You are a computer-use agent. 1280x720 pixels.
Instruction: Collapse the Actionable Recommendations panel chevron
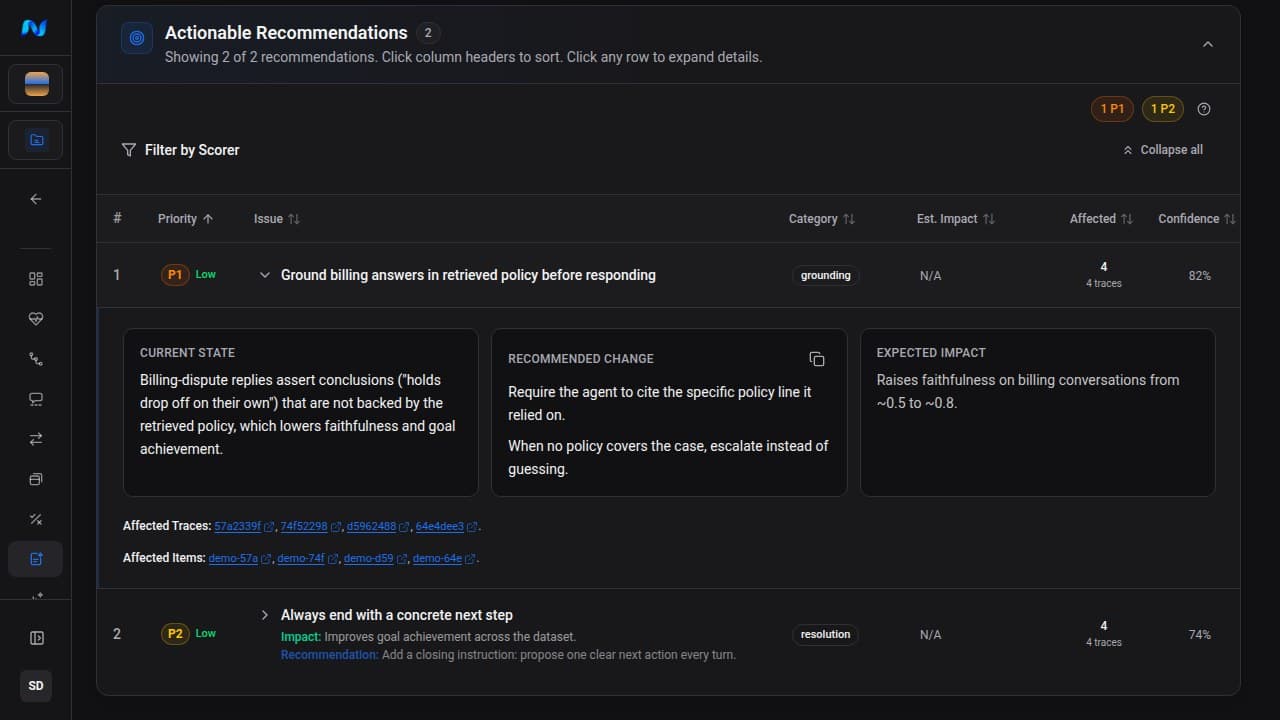click(x=1208, y=44)
